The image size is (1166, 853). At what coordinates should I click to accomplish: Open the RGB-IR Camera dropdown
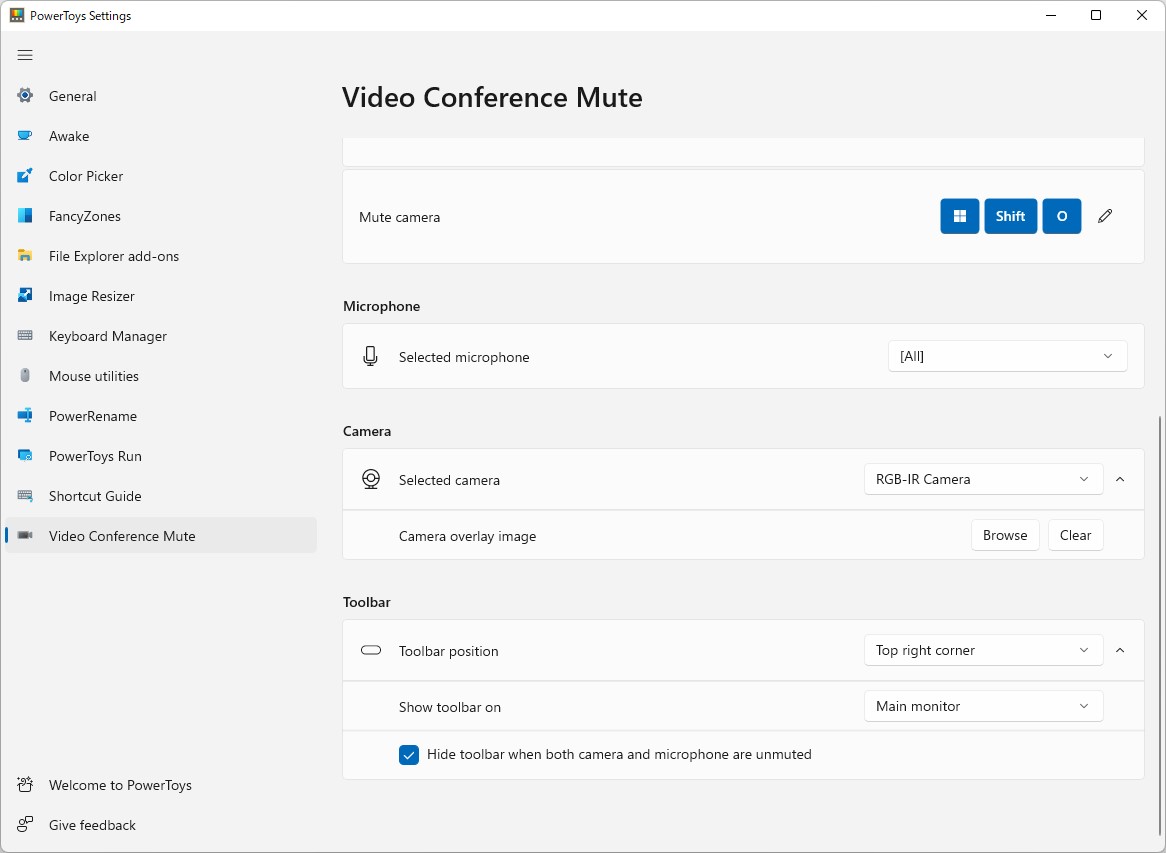(983, 479)
